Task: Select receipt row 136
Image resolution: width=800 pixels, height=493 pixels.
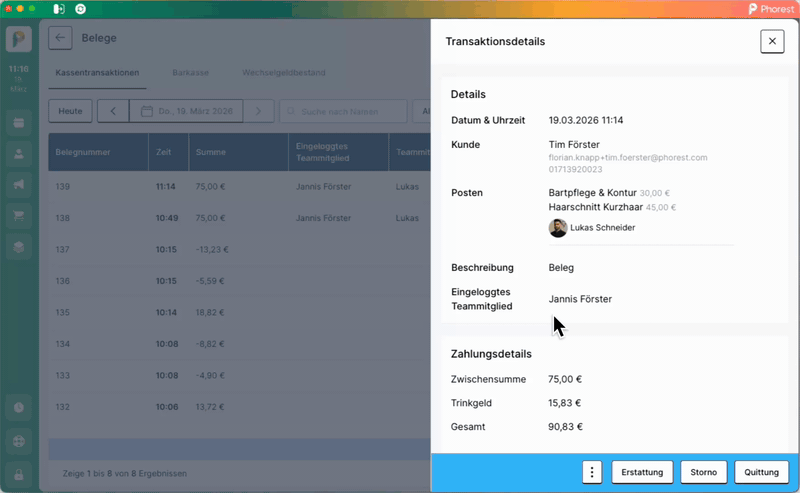Action: click(x=239, y=281)
